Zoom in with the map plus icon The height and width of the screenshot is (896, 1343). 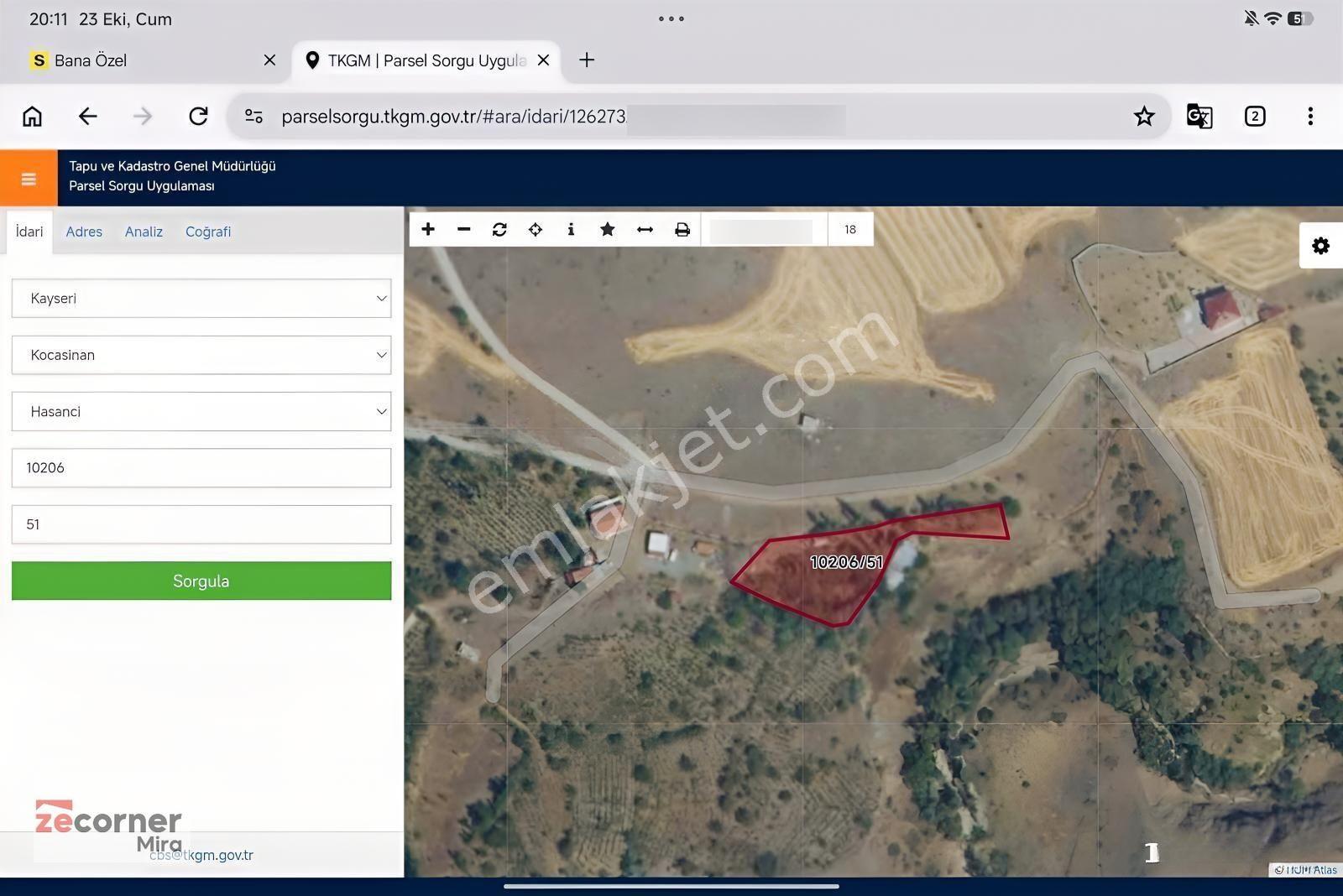pyautogui.click(x=428, y=229)
